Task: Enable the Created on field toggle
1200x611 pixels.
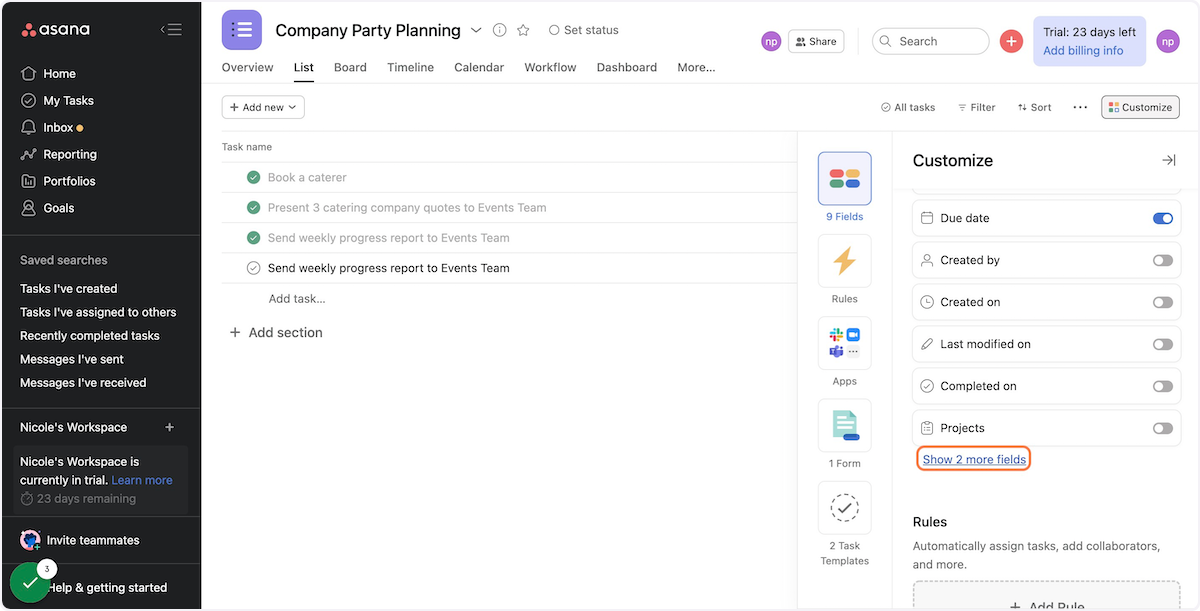Action: (1162, 302)
